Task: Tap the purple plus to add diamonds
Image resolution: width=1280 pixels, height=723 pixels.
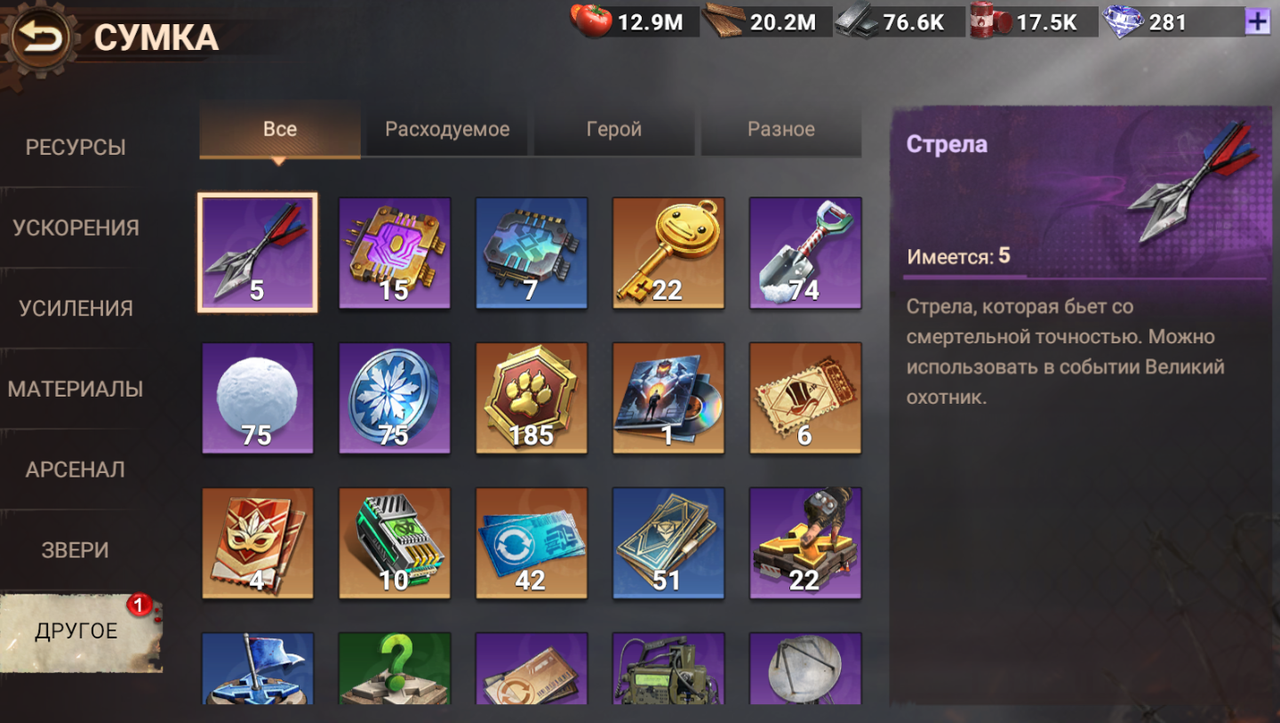Action: [1257, 22]
